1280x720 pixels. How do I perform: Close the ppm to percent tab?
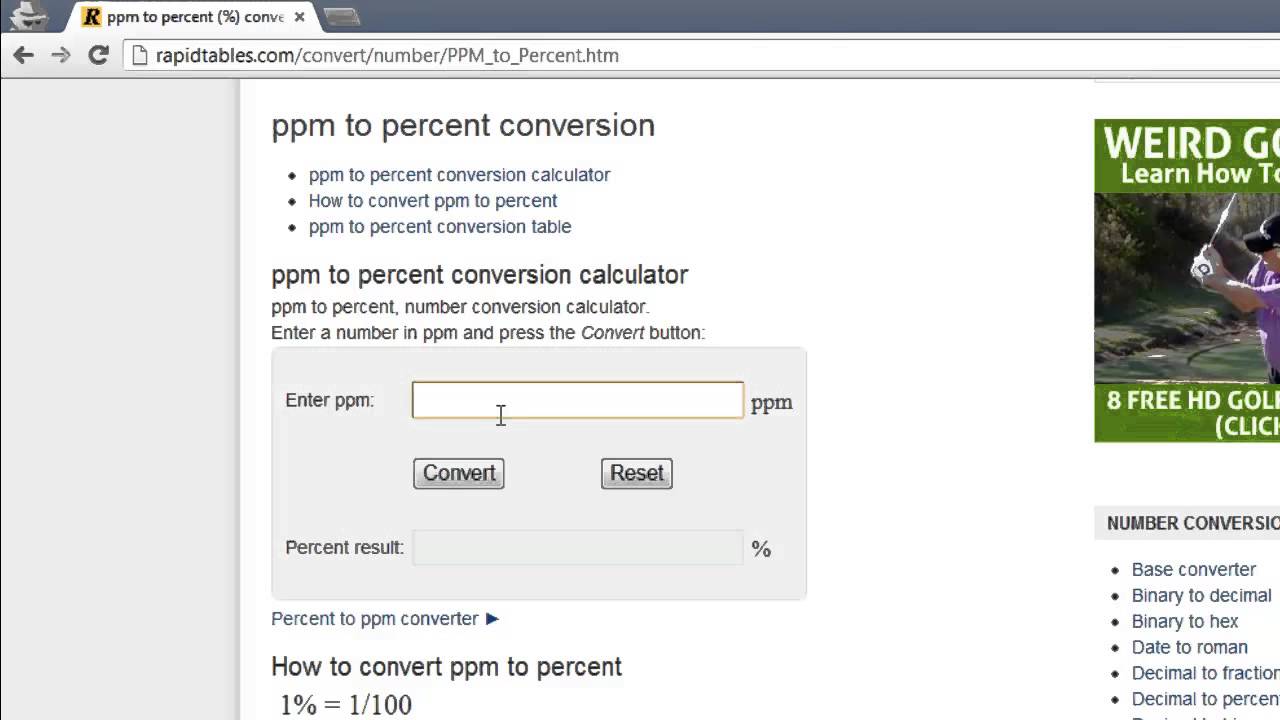(299, 17)
